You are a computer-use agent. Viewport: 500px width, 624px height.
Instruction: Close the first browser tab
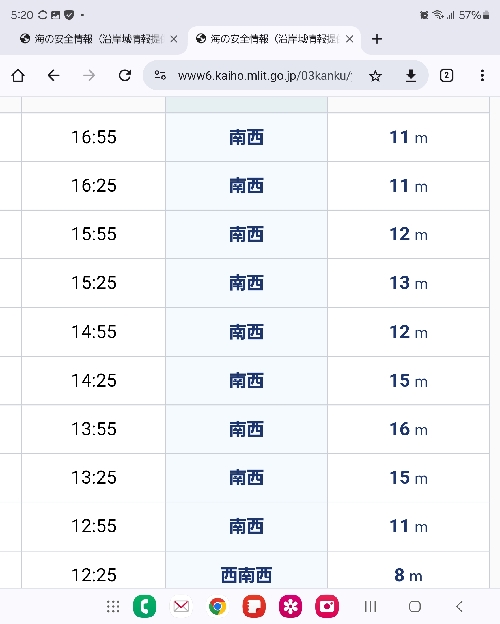click(x=174, y=39)
